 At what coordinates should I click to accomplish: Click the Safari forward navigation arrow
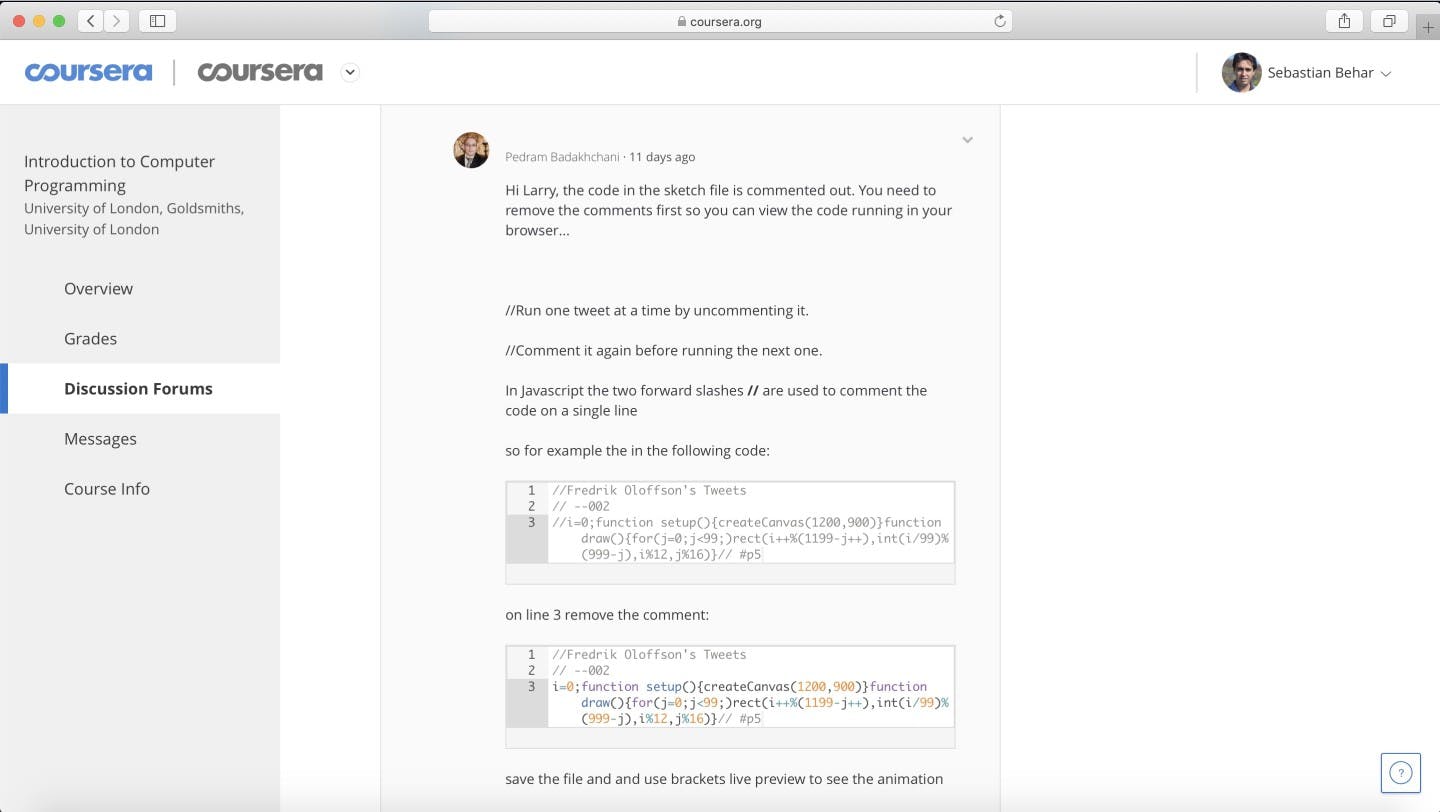(117, 21)
